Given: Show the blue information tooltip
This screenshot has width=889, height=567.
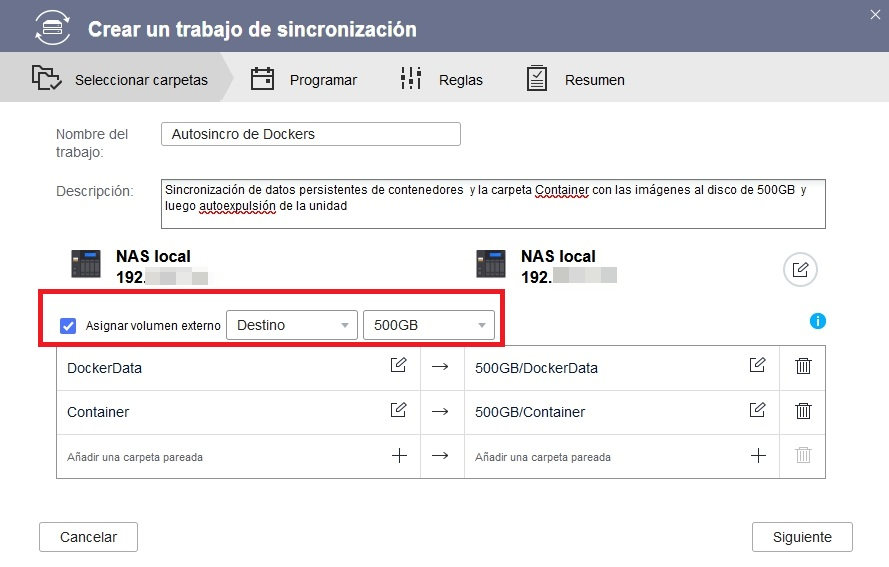Looking at the screenshot, I should [818, 321].
